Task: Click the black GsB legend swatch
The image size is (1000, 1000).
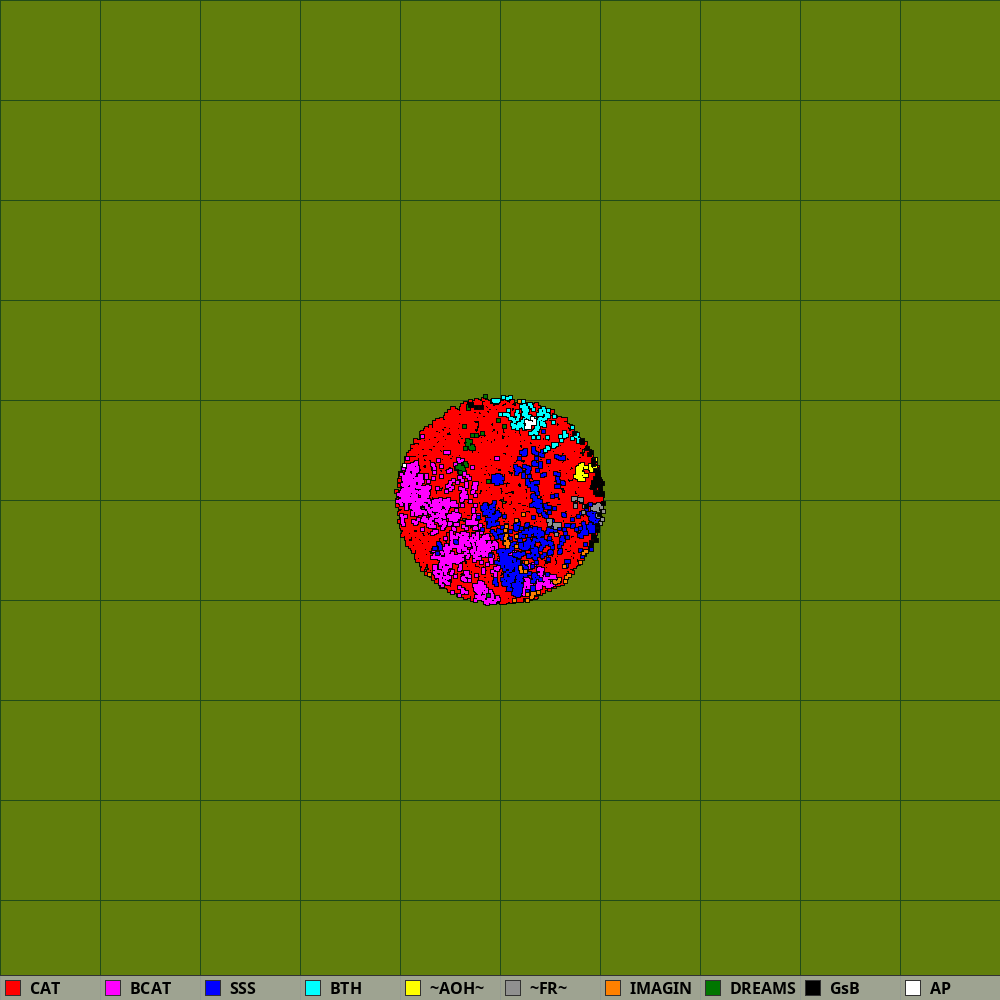Action: [813, 988]
